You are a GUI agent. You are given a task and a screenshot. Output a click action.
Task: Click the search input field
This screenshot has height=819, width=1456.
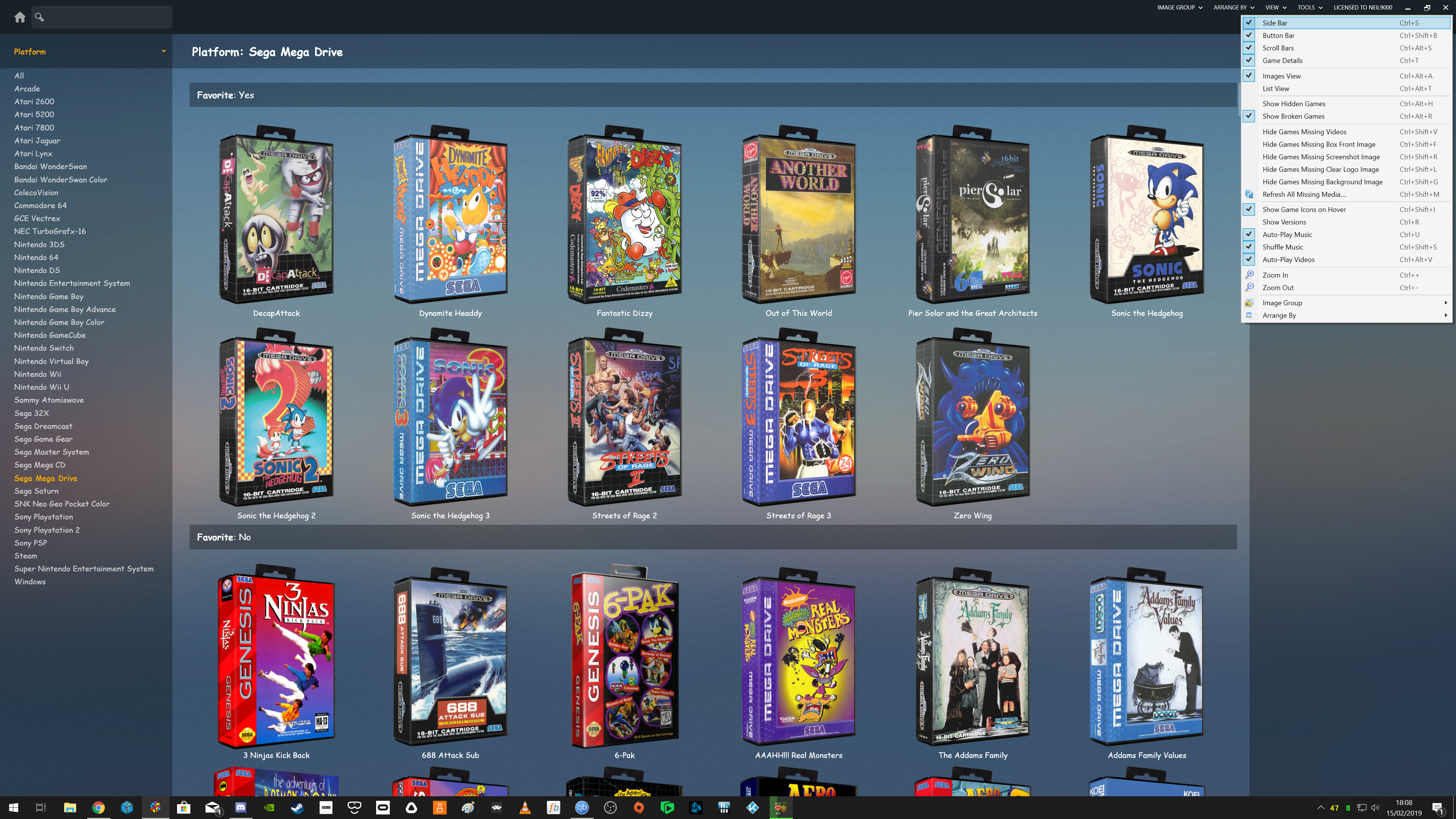[102, 17]
